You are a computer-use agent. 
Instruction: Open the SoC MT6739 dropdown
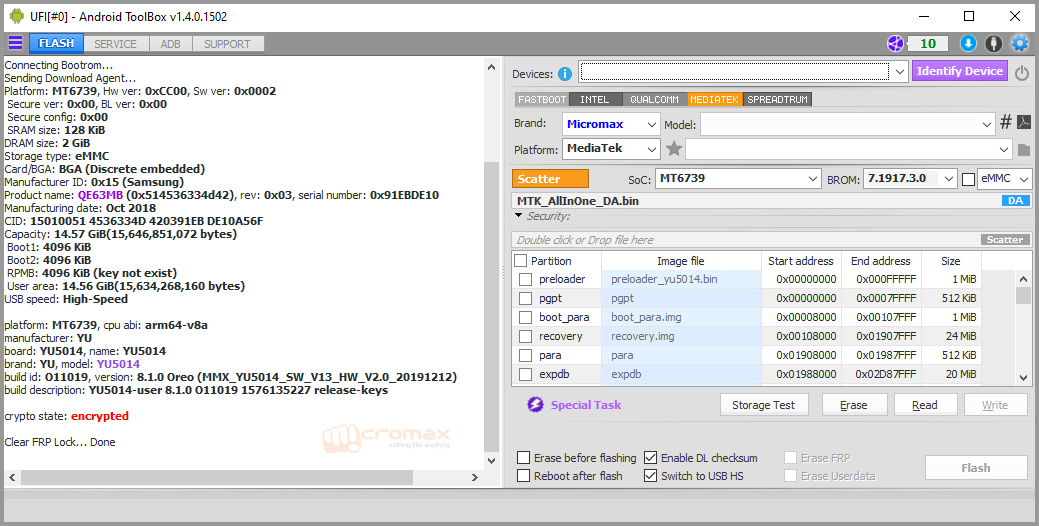(813, 179)
